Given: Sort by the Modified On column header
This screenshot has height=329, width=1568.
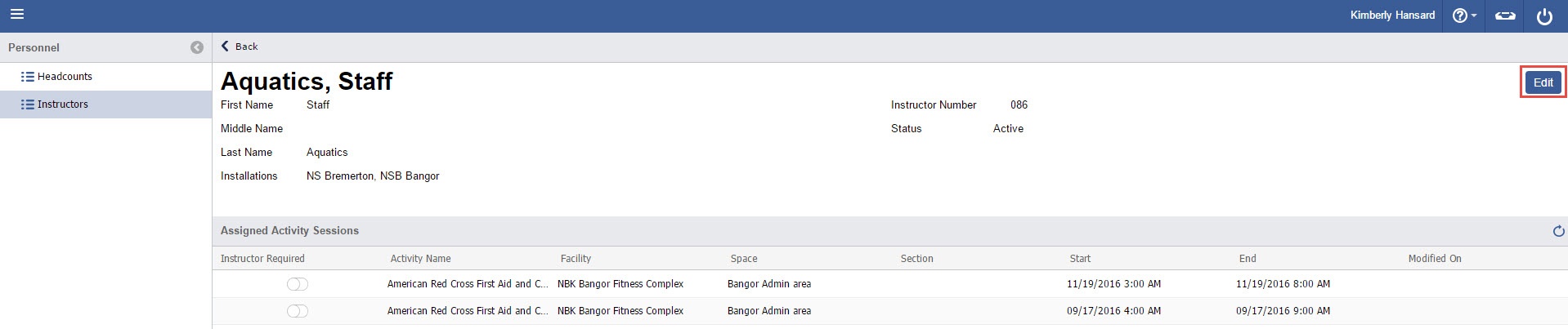Looking at the screenshot, I should coord(1434,259).
